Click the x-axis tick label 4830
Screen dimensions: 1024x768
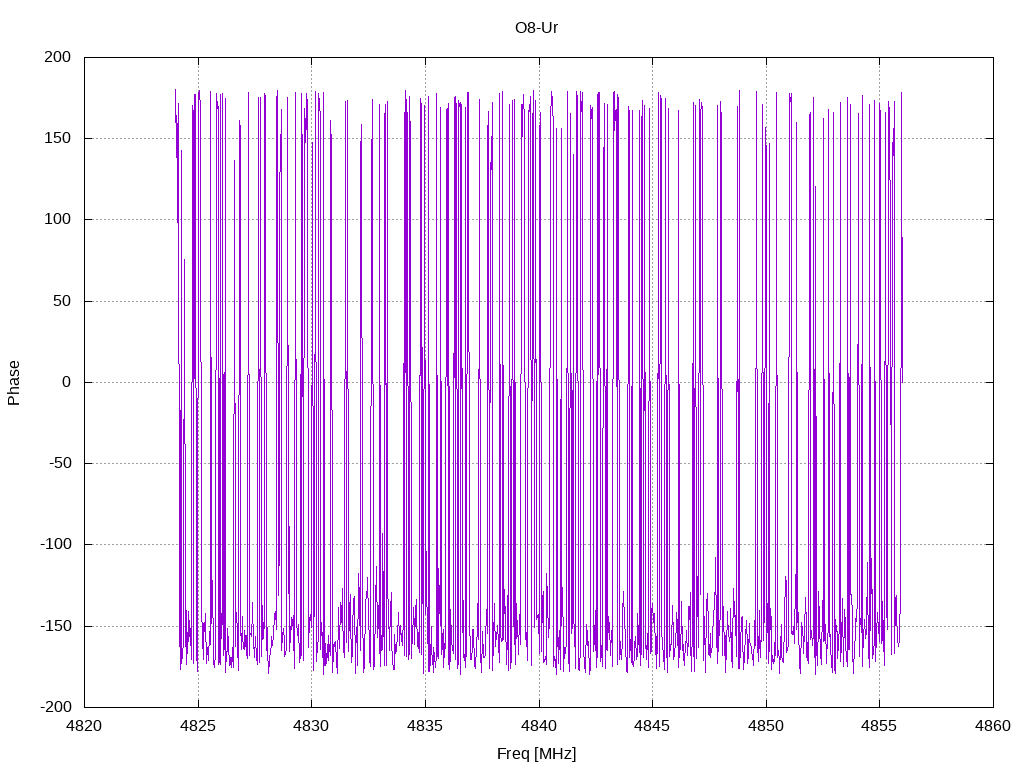(312, 726)
